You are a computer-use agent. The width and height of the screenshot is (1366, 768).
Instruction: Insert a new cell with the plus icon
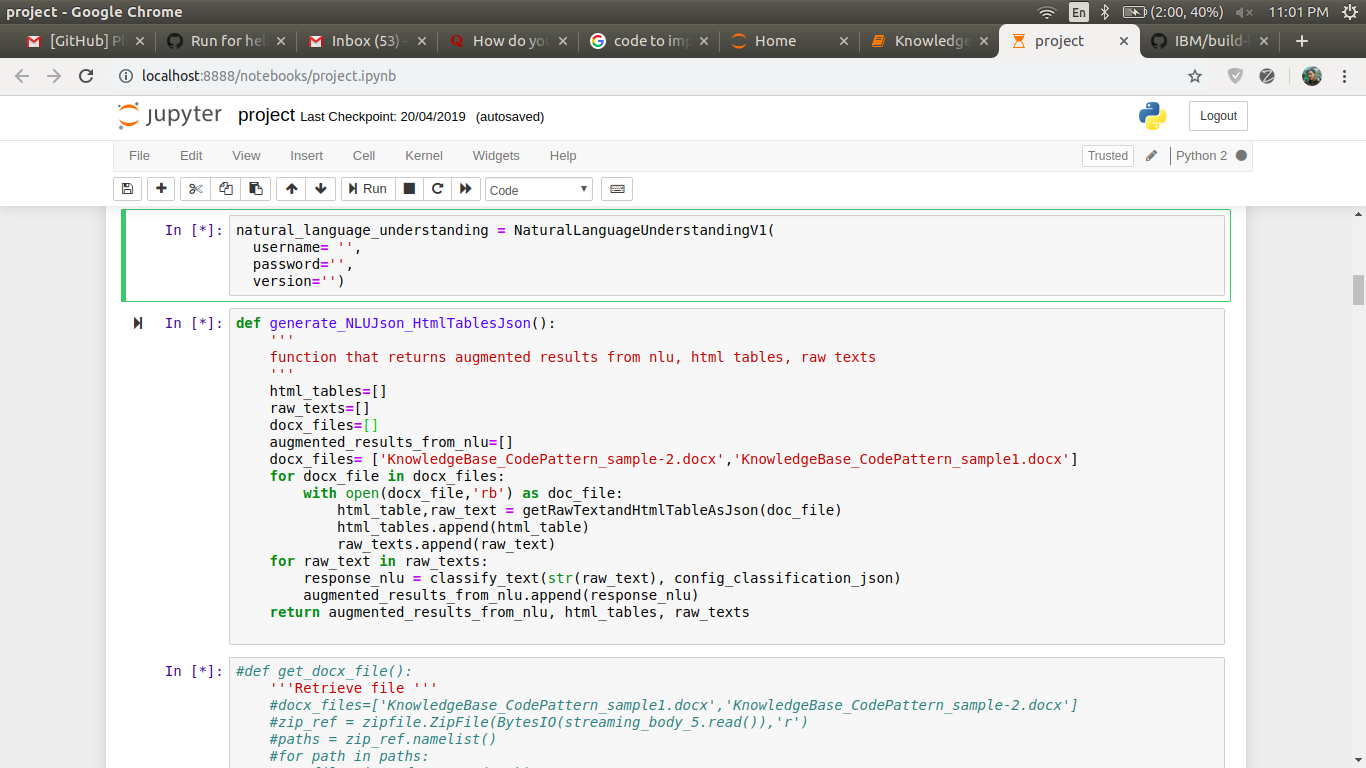160,189
